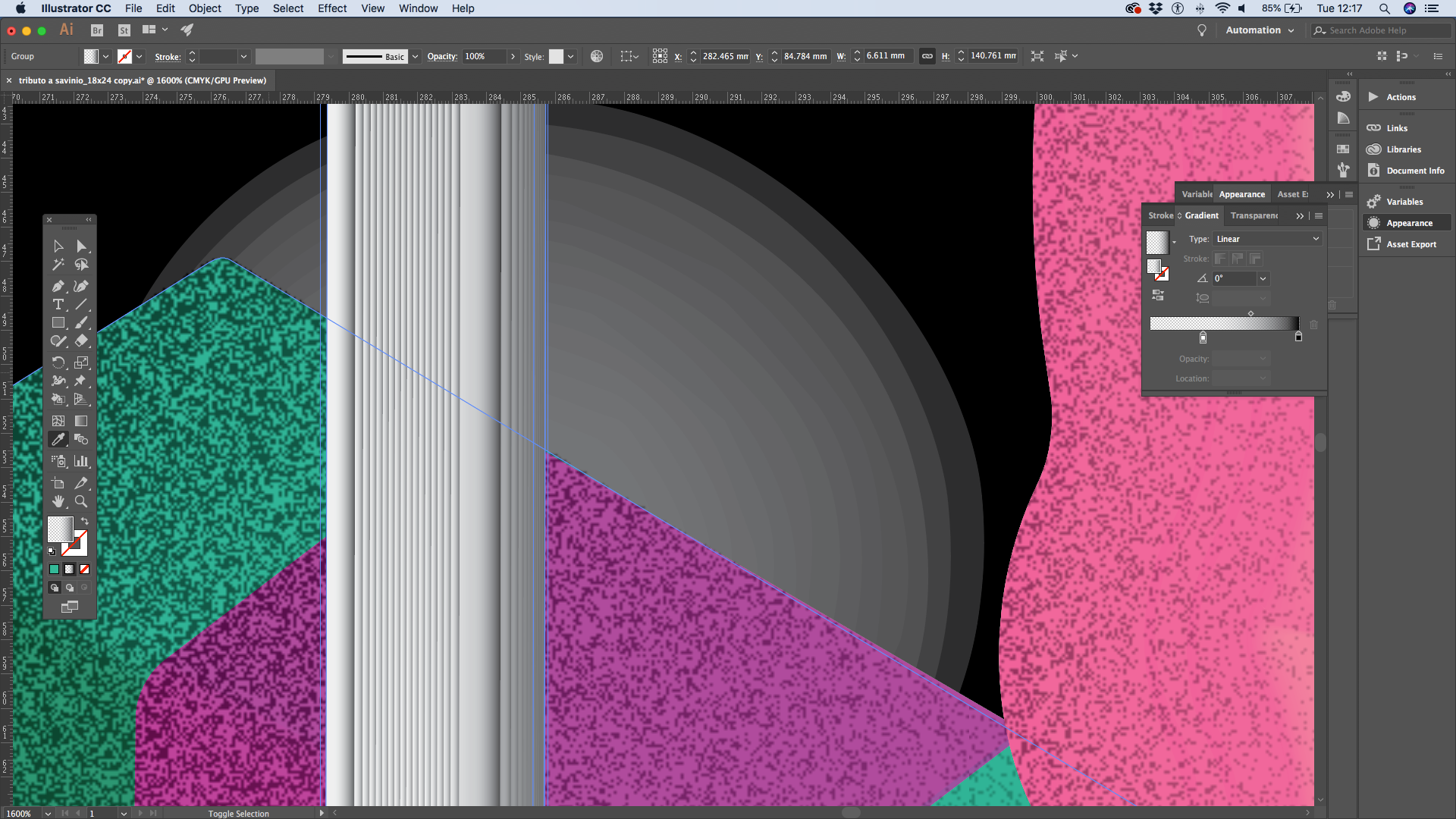Open the Document Info panel
Screen dimensions: 1456x819
click(1414, 171)
